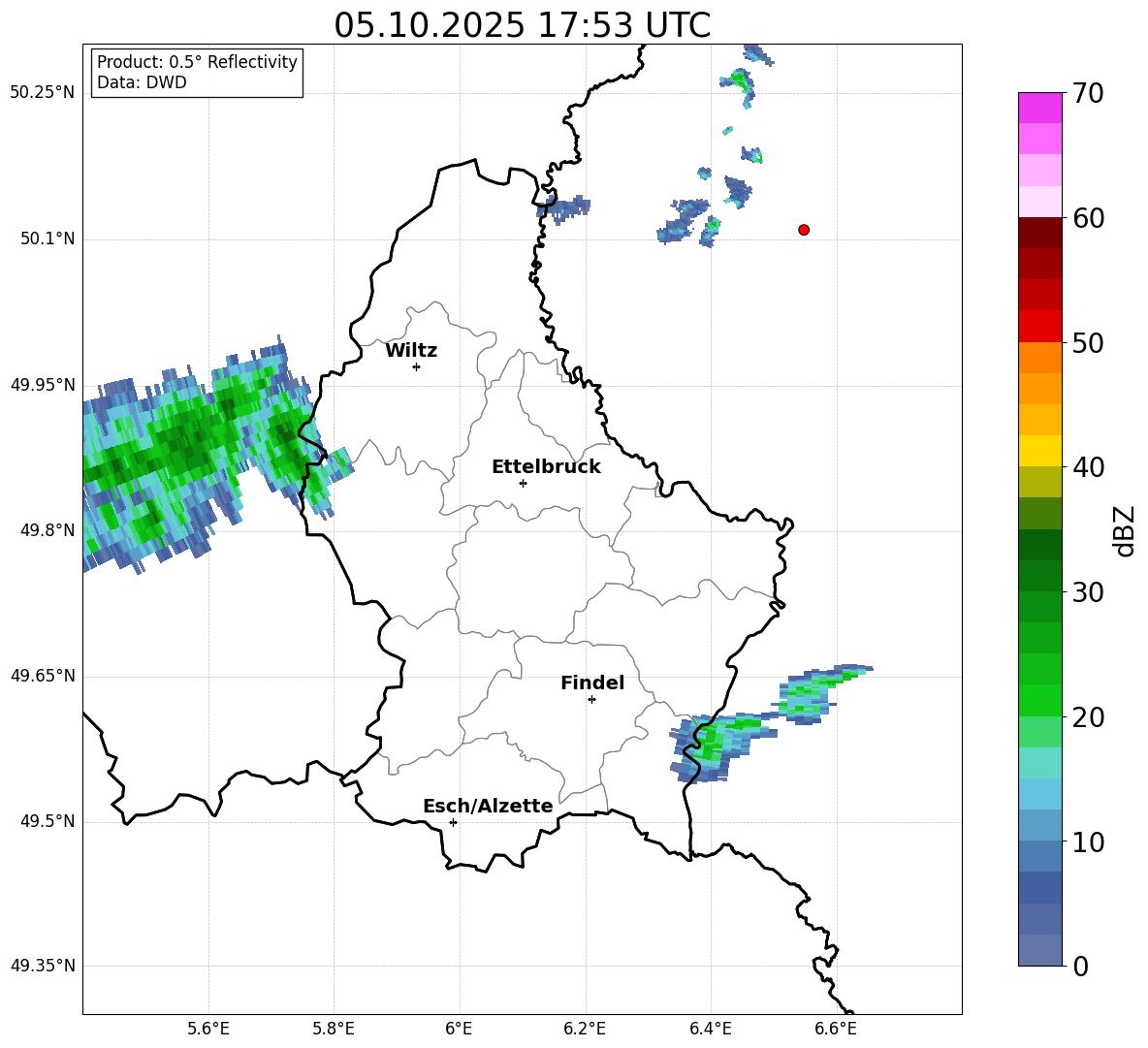Viewport: 1148px width, 1048px height.
Task: Click the 50.1°N latitude label
Action: [48, 239]
